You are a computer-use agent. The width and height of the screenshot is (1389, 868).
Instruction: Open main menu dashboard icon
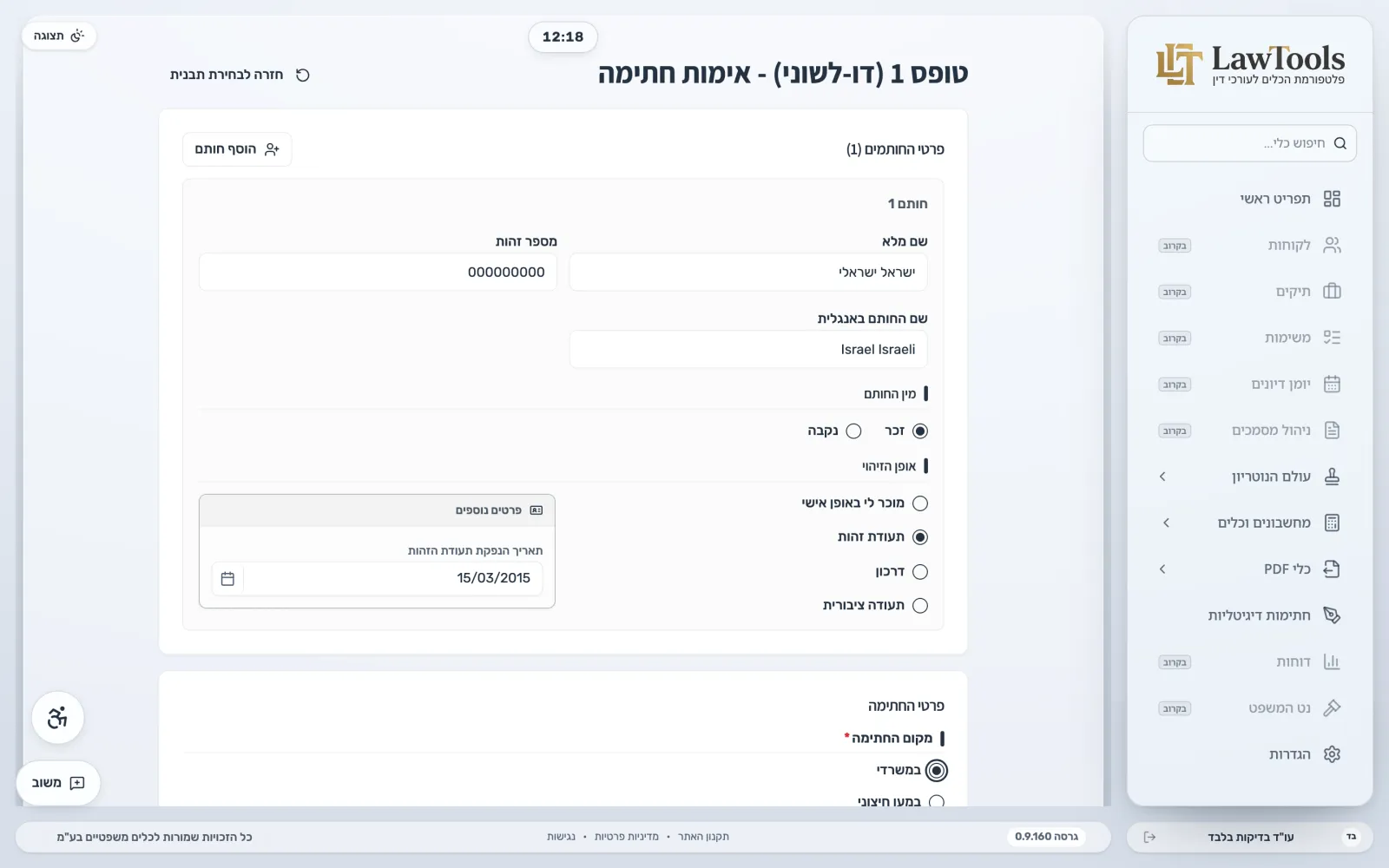click(1332, 199)
